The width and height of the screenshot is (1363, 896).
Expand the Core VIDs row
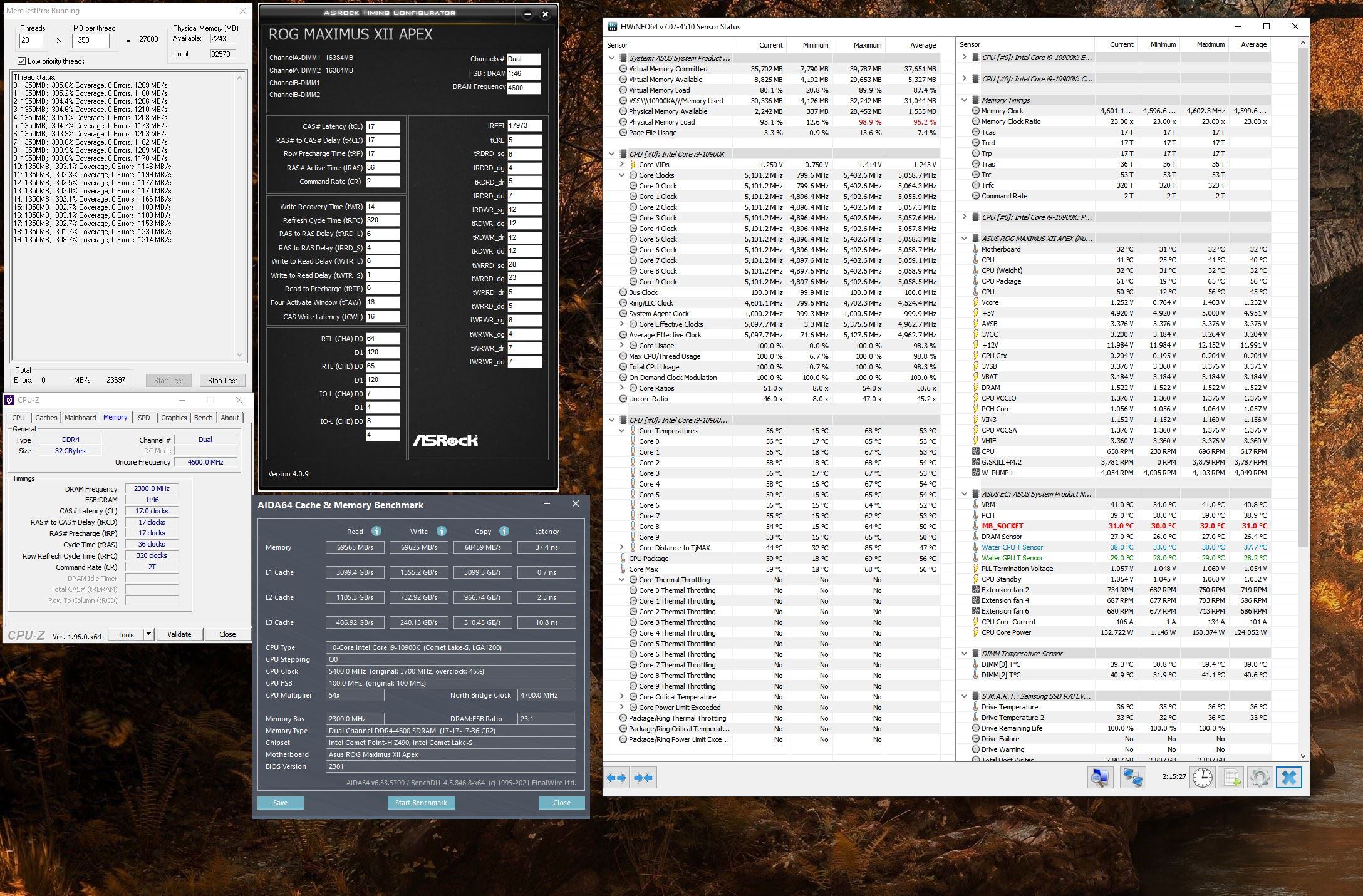coord(621,165)
